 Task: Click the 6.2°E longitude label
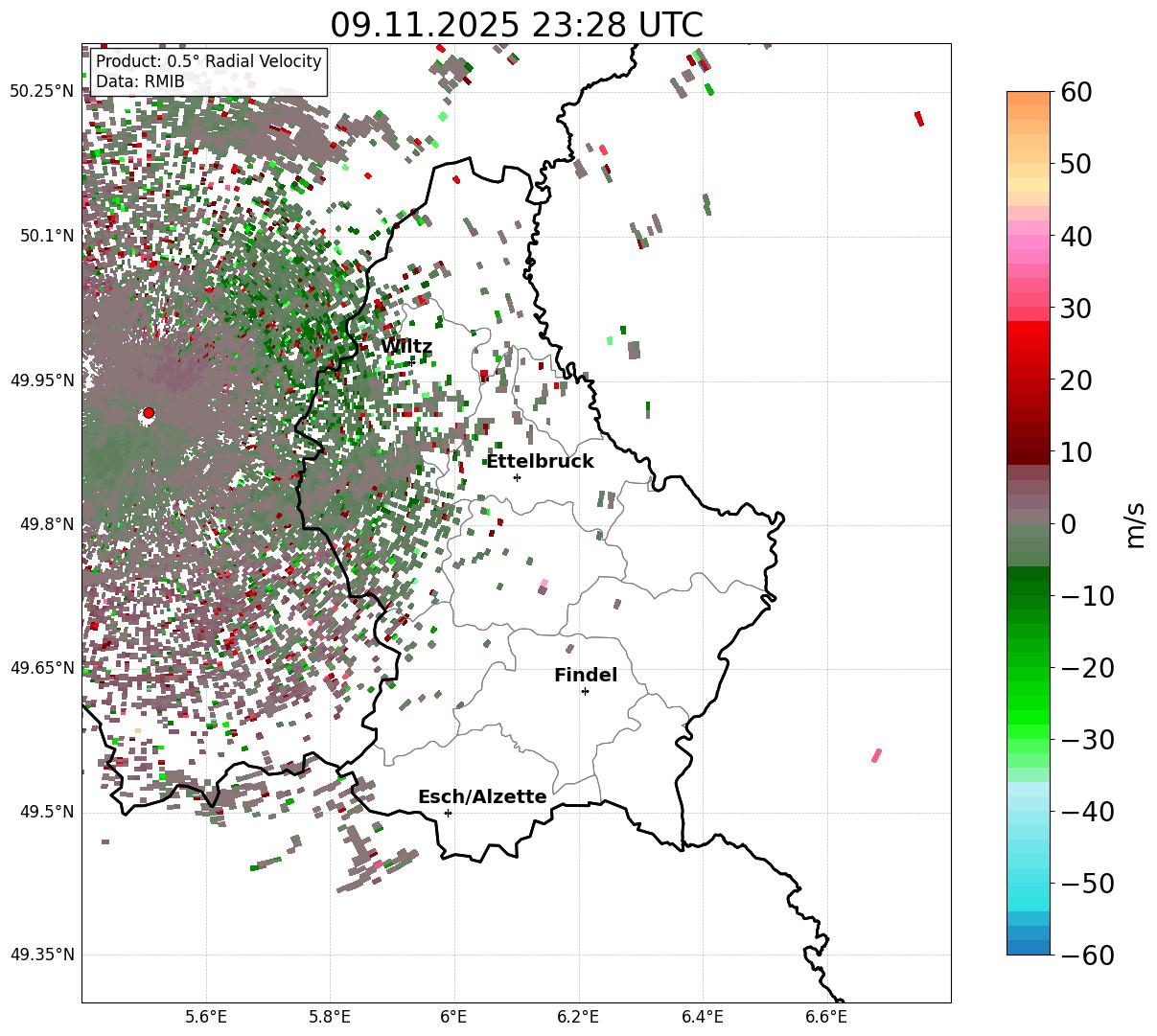click(x=578, y=1017)
